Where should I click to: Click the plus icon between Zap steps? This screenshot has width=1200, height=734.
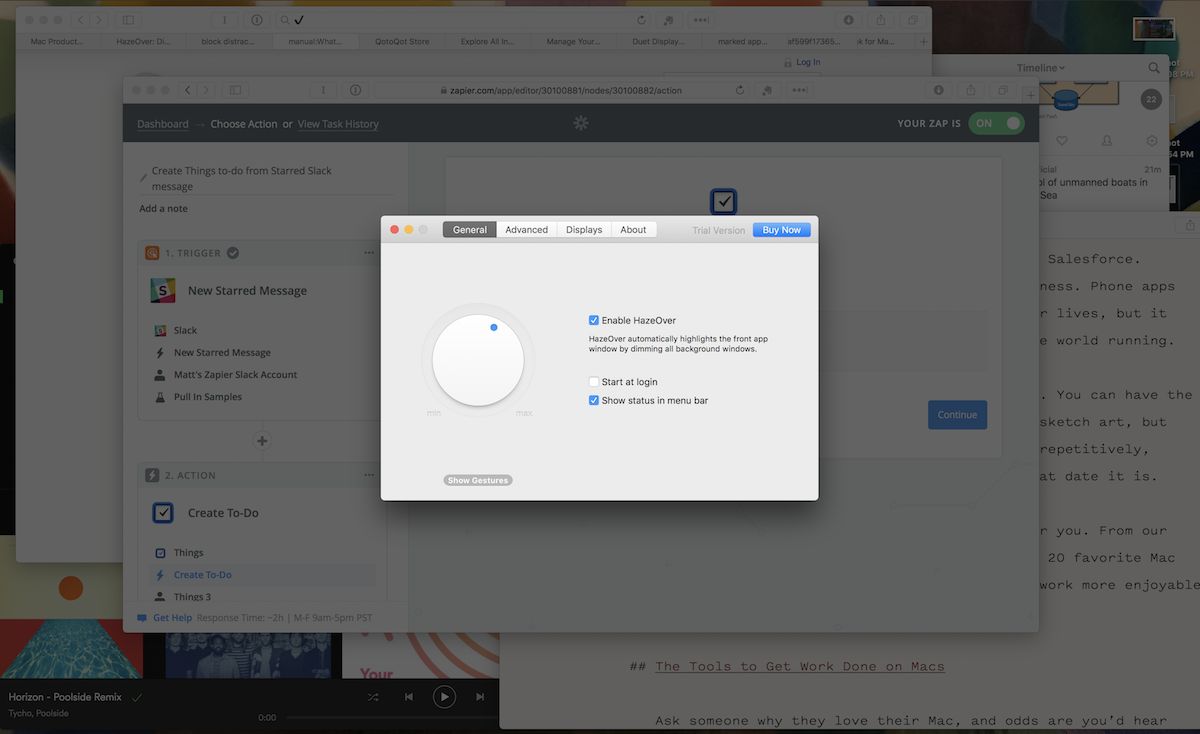point(262,440)
